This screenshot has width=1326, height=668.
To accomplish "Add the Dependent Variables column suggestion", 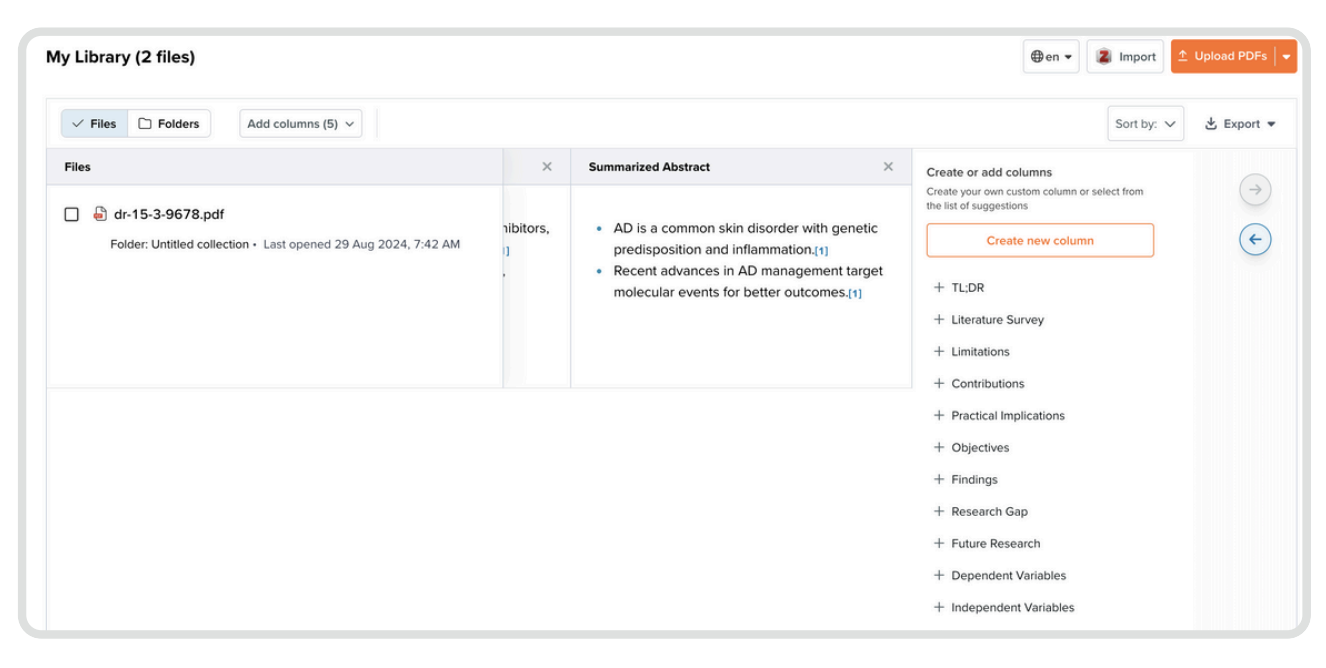I will 999,576.
